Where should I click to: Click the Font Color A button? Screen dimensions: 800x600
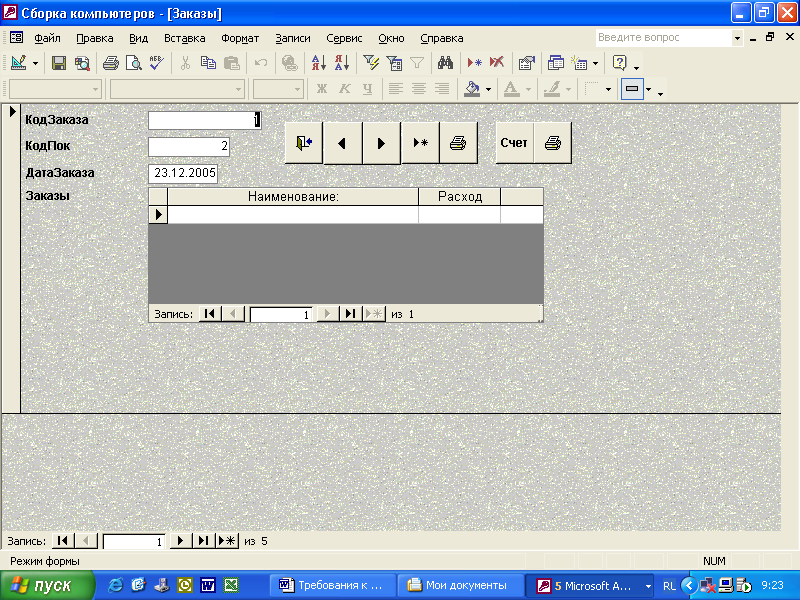tap(511, 89)
